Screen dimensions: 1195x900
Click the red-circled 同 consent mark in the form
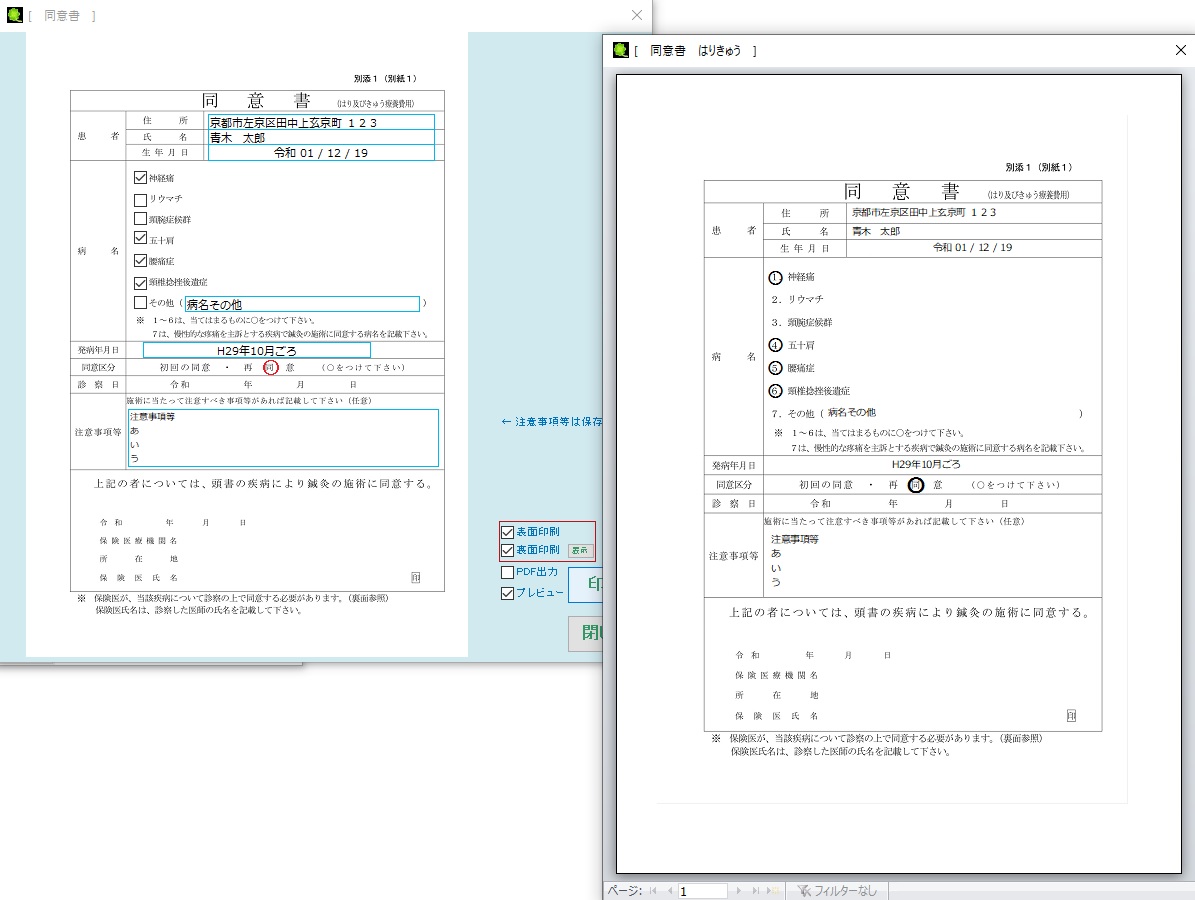[271, 367]
